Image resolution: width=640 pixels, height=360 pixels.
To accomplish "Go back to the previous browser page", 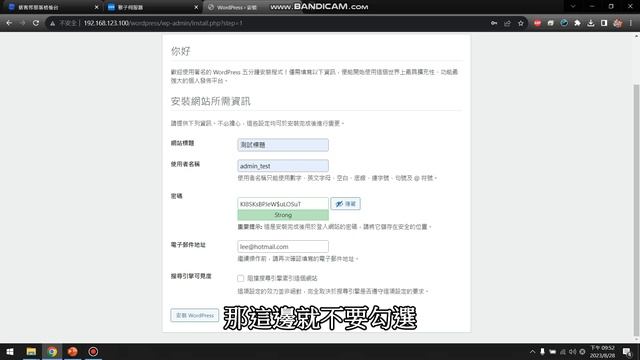I will click(9, 23).
